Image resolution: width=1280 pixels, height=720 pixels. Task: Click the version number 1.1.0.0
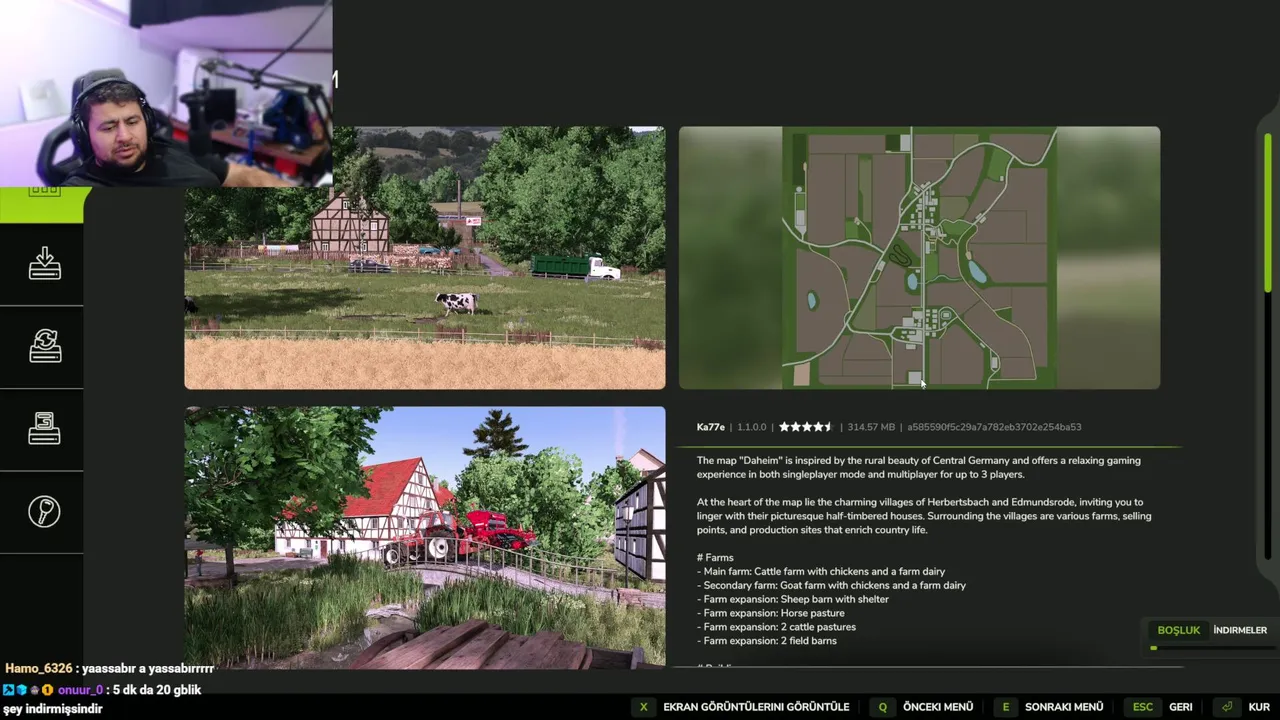pos(751,427)
